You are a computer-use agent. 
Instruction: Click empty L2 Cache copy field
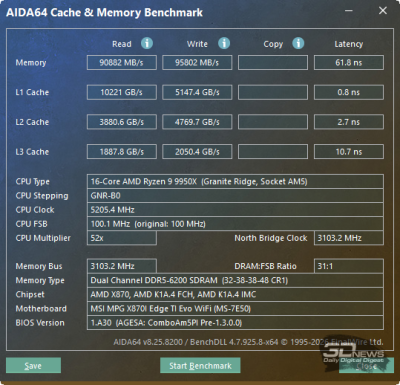pyautogui.click(x=273, y=122)
